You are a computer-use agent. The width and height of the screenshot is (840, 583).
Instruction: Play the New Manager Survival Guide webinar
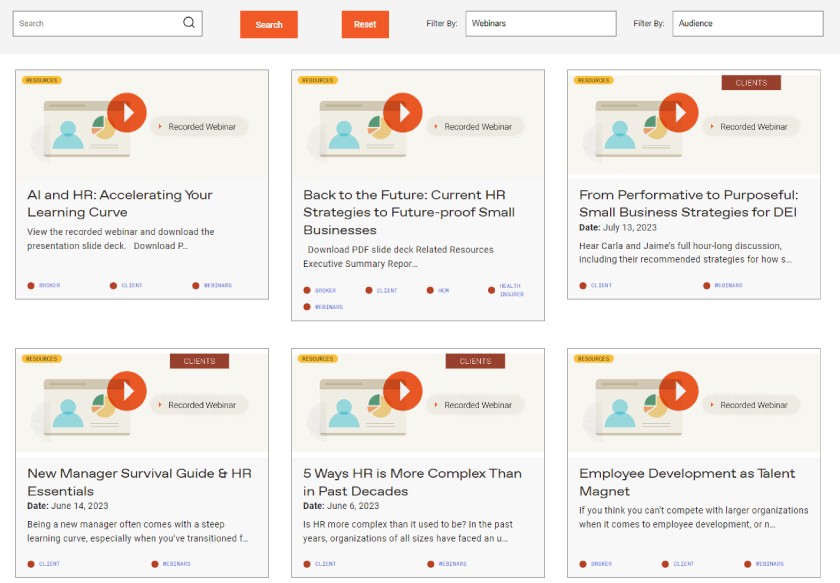tap(127, 391)
